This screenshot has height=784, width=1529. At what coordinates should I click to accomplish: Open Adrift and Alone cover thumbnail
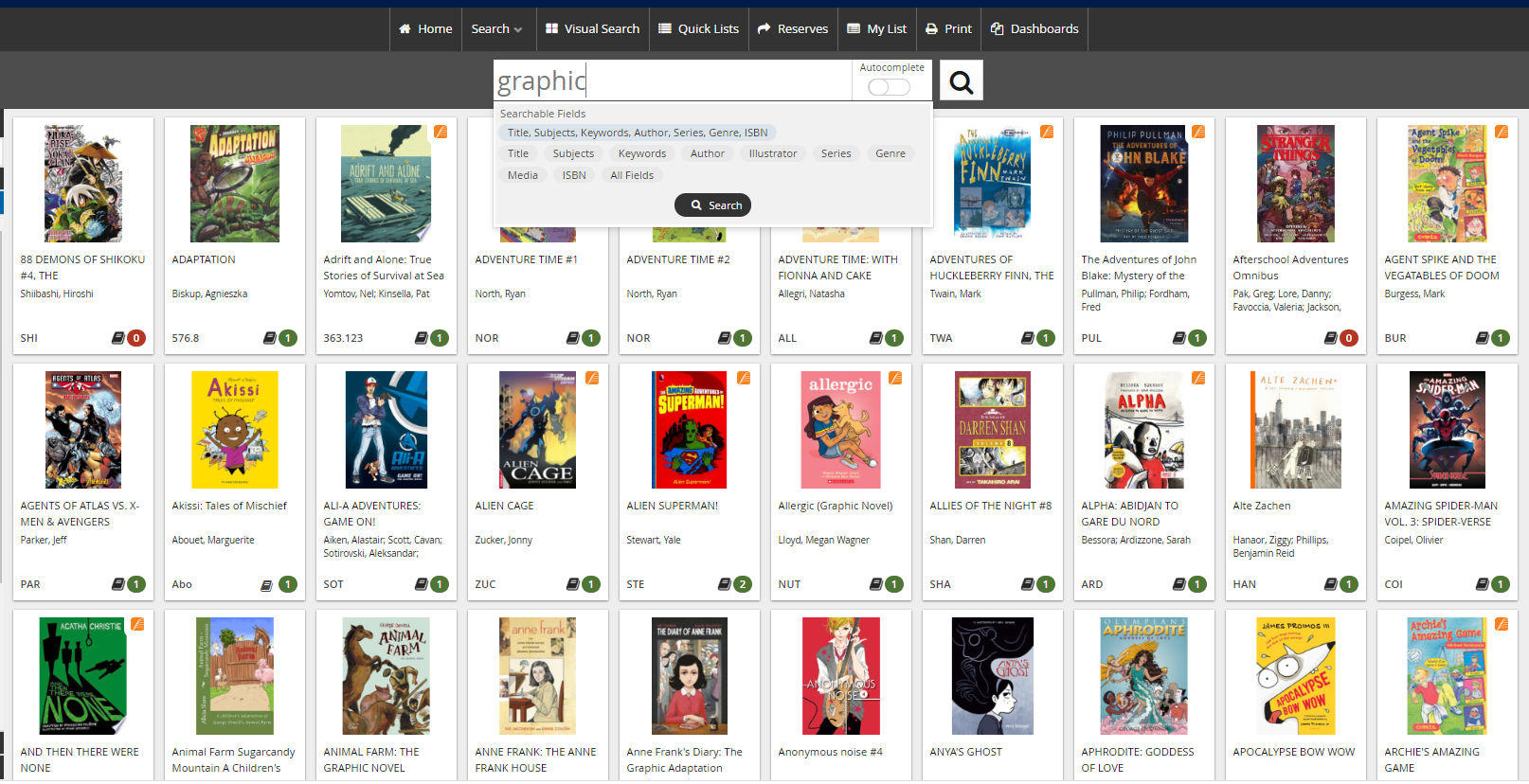click(387, 184)
